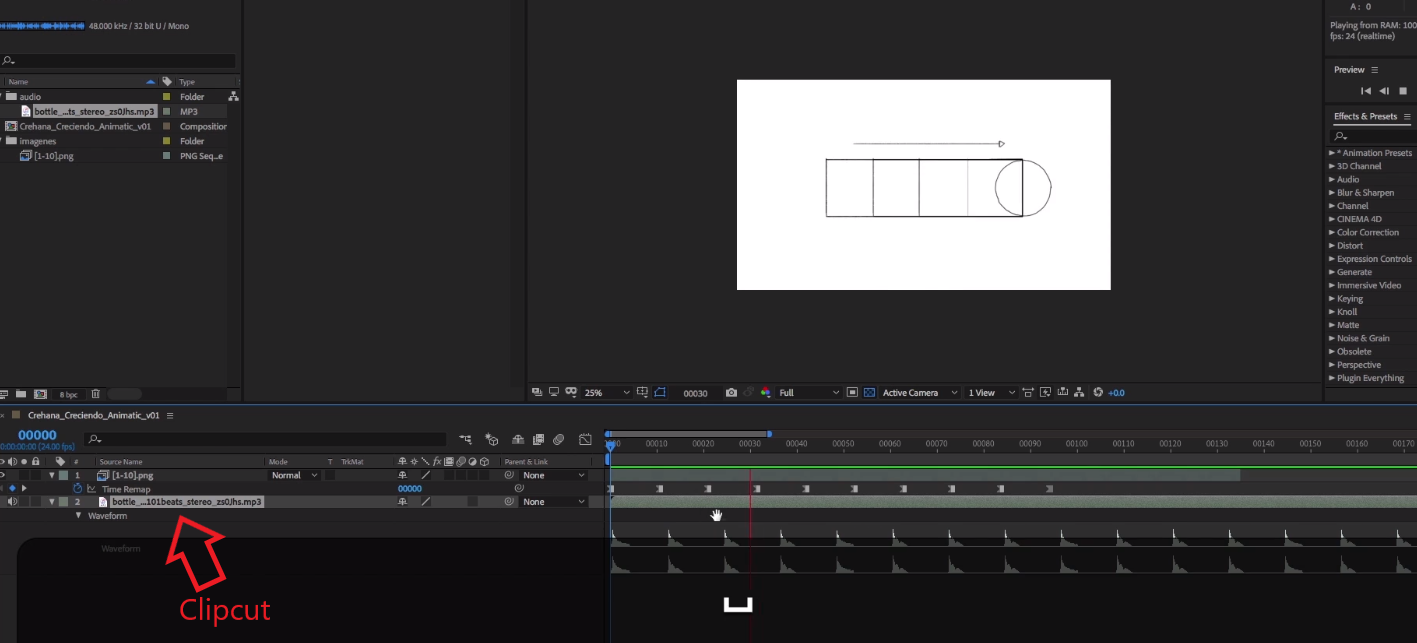Take a snapshot with the camera icon
This screenshot has width=1417, height=643.
pos(731,392)
